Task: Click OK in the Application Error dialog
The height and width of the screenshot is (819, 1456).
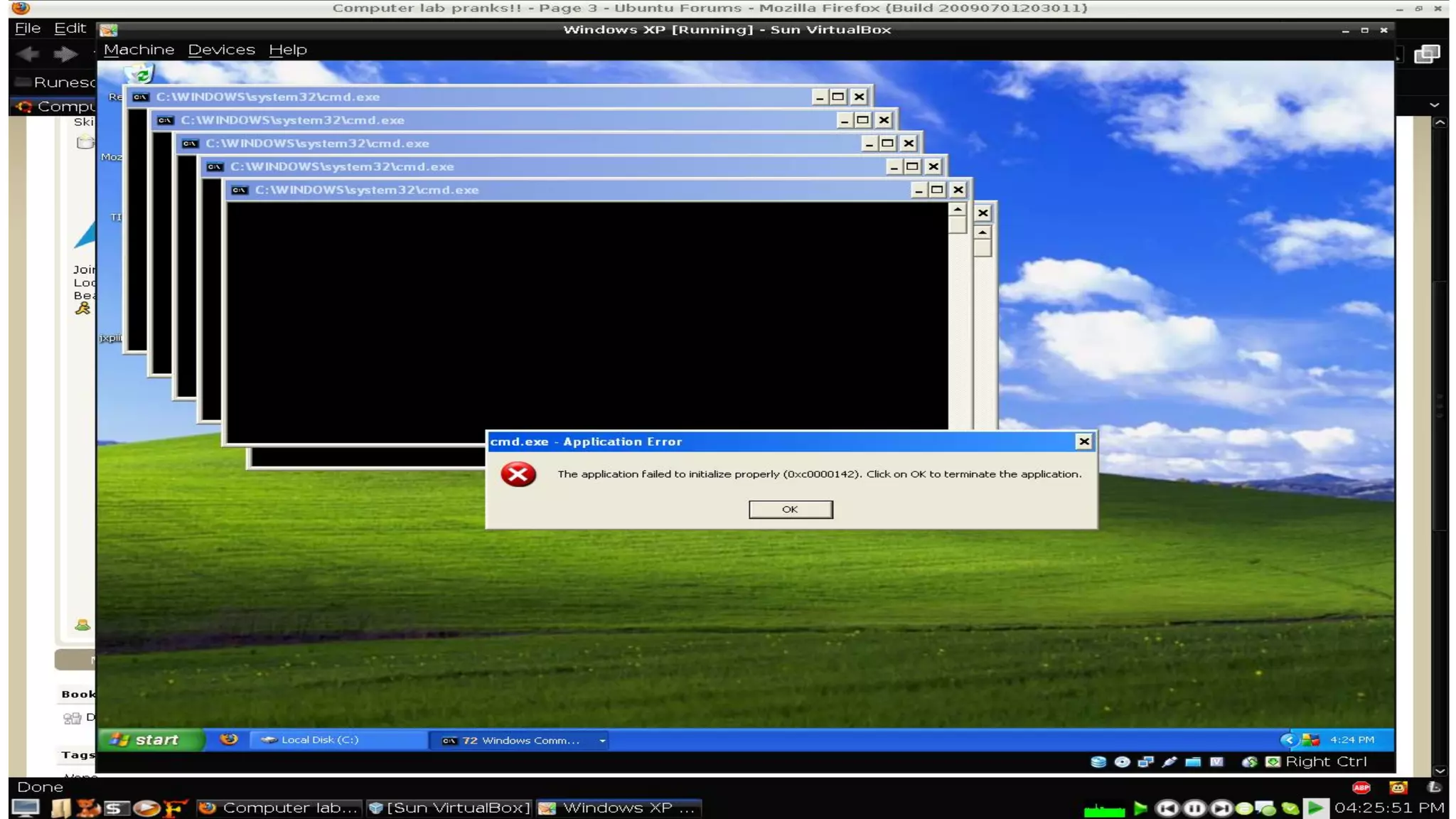Action: click(x=790, y=509)
